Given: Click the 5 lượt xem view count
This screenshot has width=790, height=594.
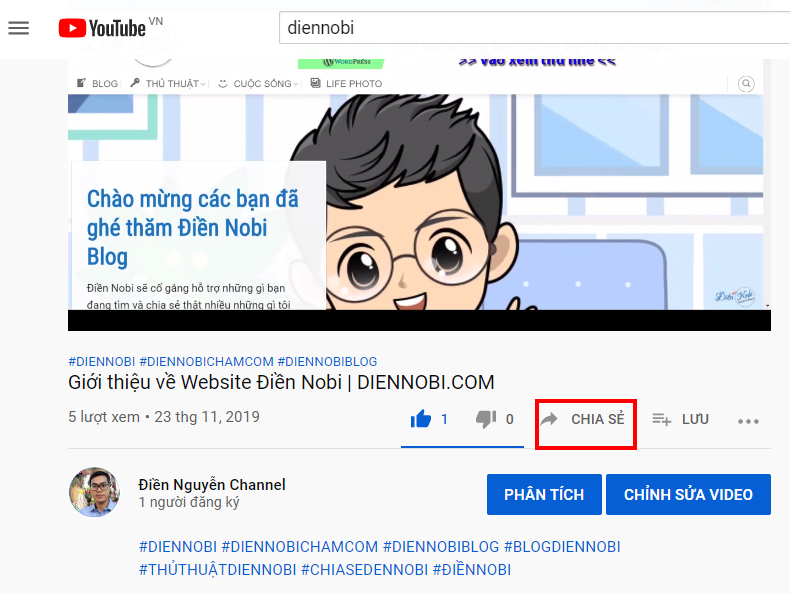Looking at the screenshot, I should click(104, 417).
